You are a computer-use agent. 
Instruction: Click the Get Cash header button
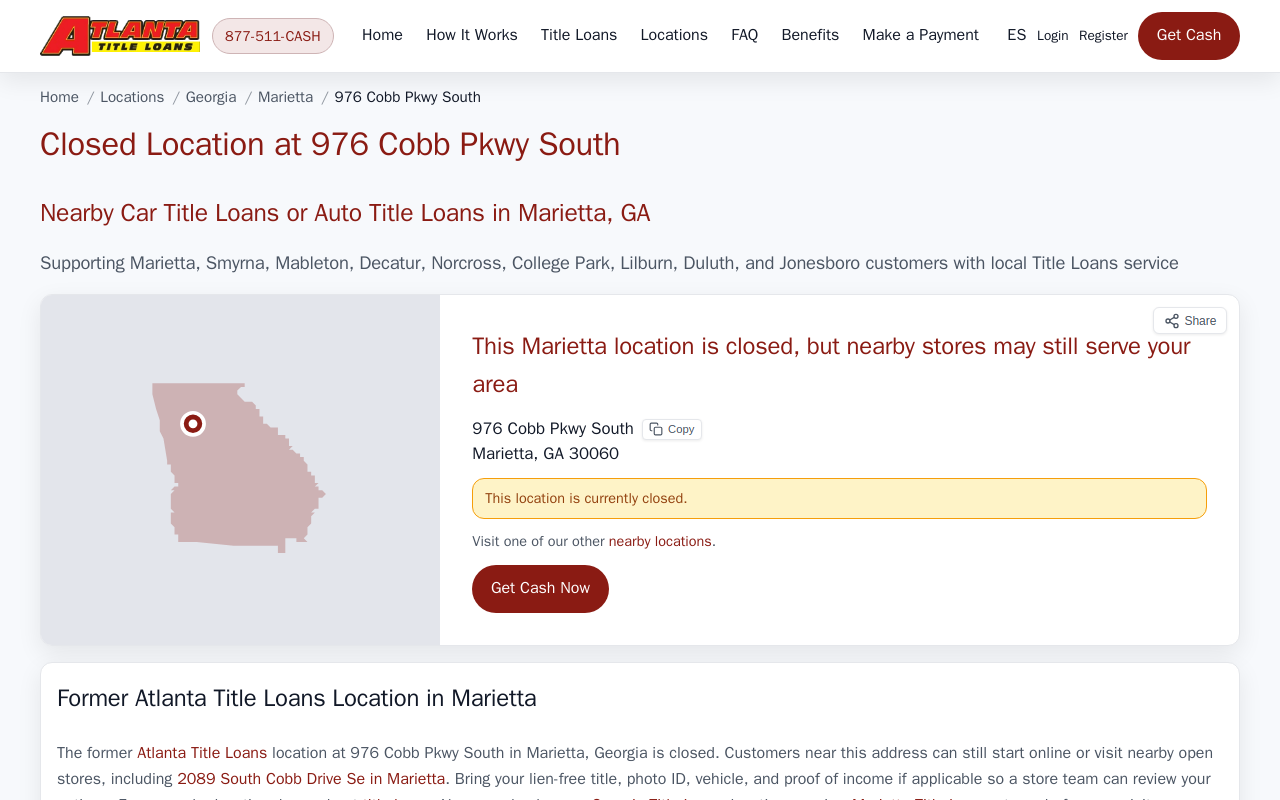pyautogui.click(x=1189, y=36)
